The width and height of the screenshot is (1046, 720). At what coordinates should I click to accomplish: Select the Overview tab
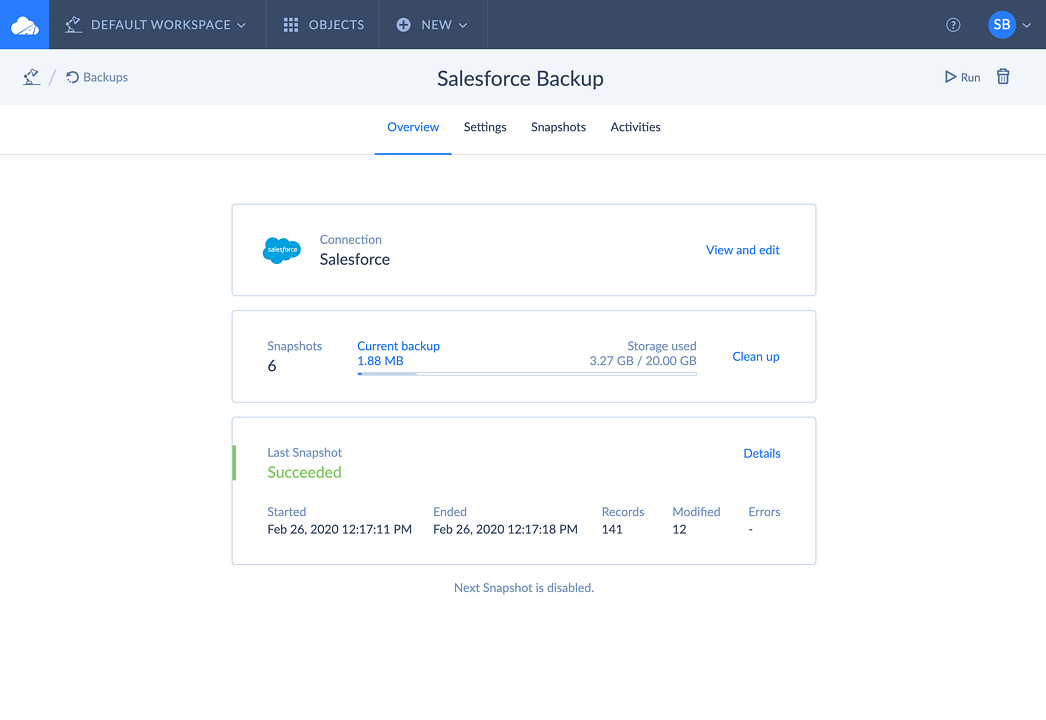point(413,127)
